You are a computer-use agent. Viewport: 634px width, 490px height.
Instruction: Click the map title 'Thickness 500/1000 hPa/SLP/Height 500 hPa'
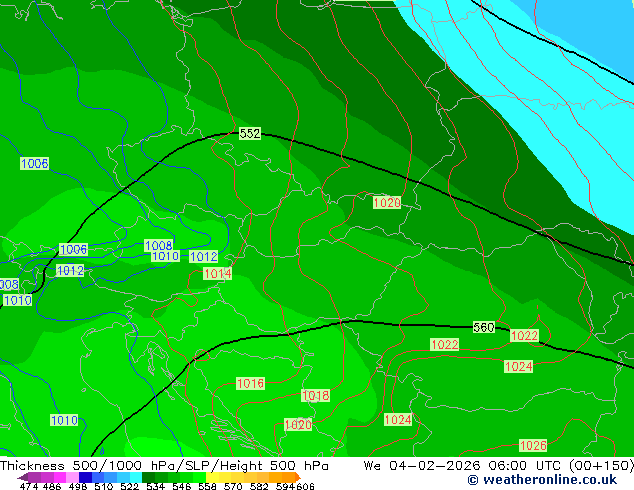[x=164, y=466]
